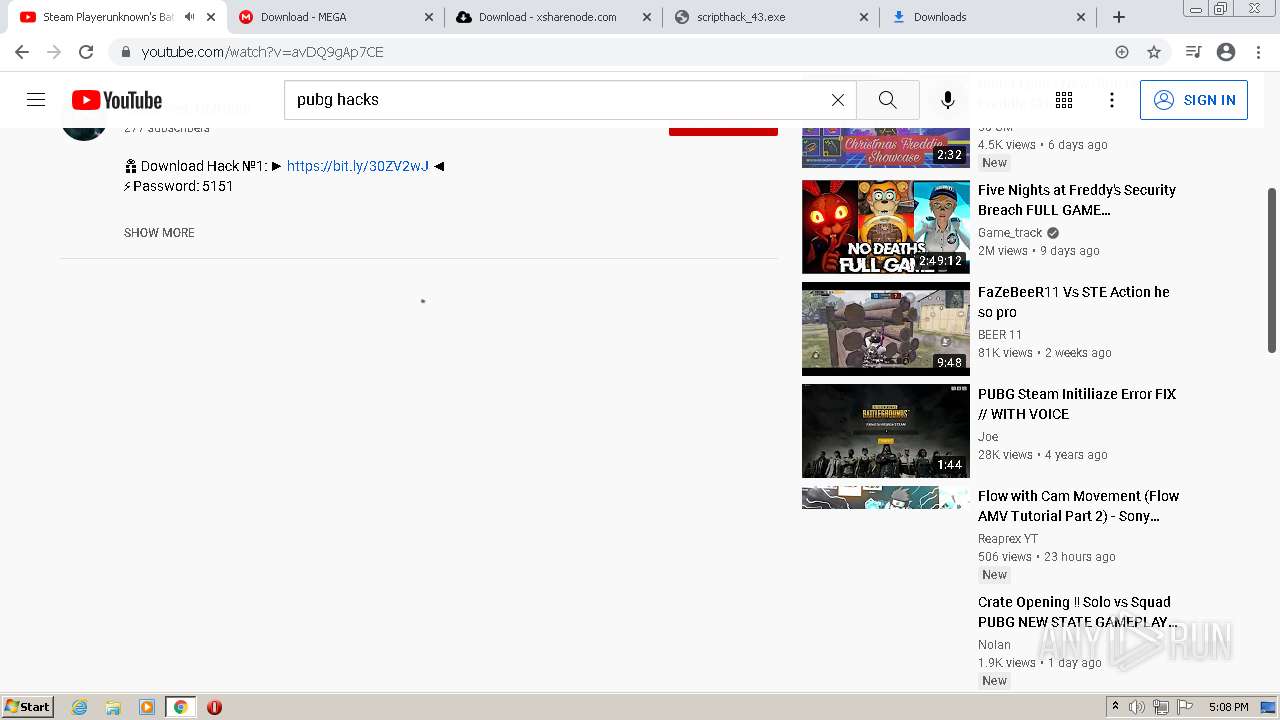Click the red Subscribe button

coord(723,131)
